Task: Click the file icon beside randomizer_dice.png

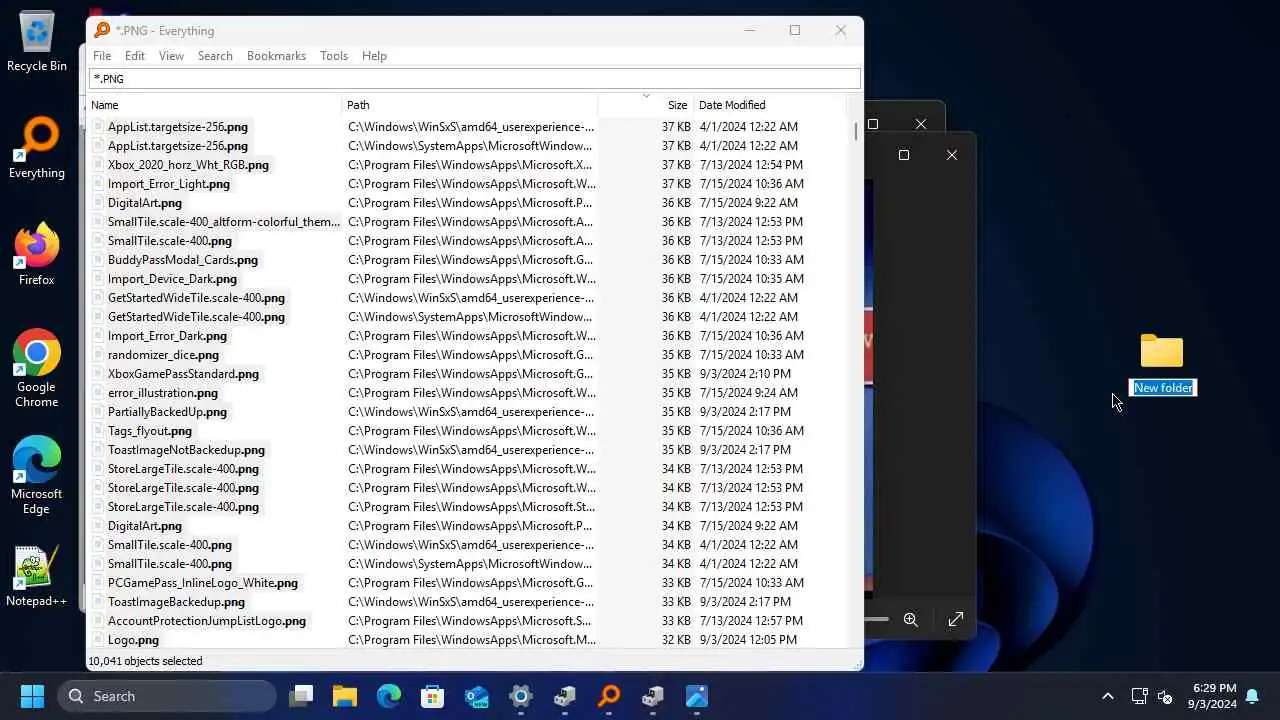Action: click(98, 355)
